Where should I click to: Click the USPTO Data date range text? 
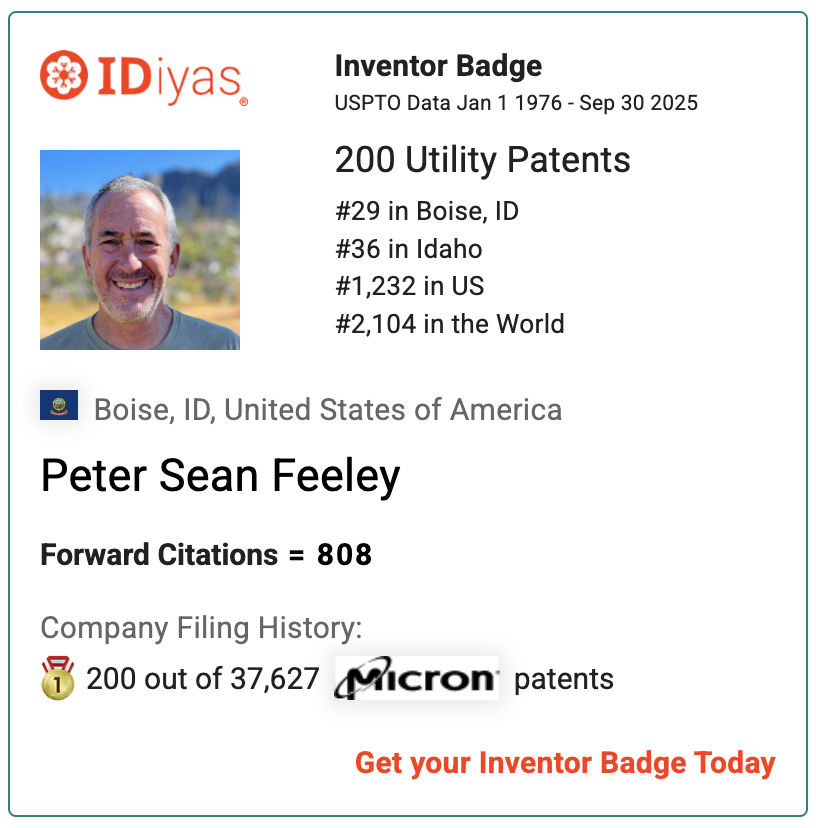[x=516, y=103]
